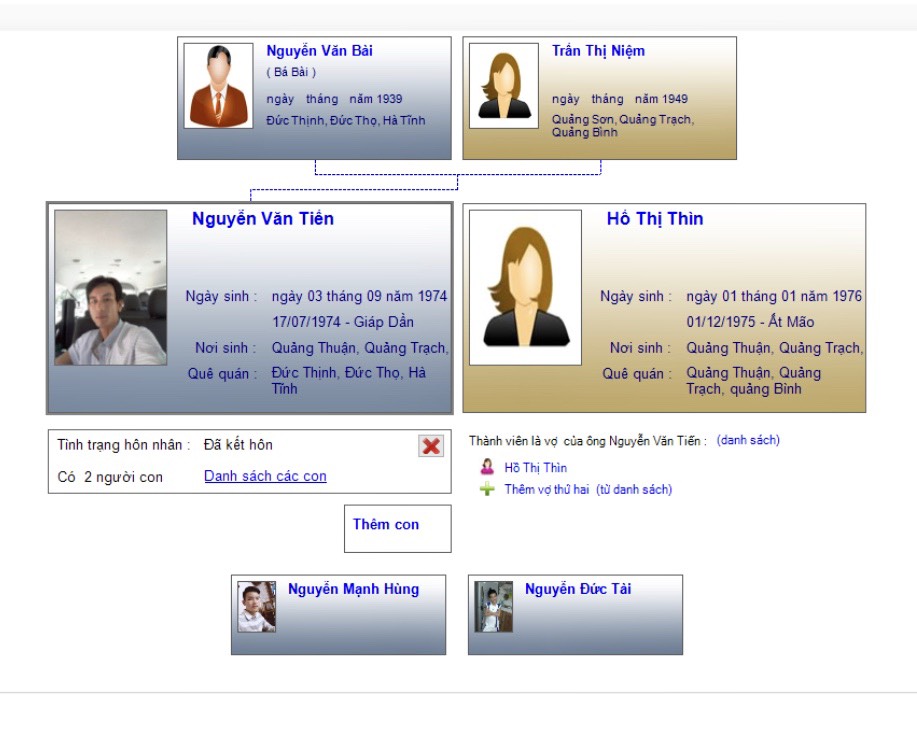Click the green plus add-wife icon

click(x=487, y=489)
